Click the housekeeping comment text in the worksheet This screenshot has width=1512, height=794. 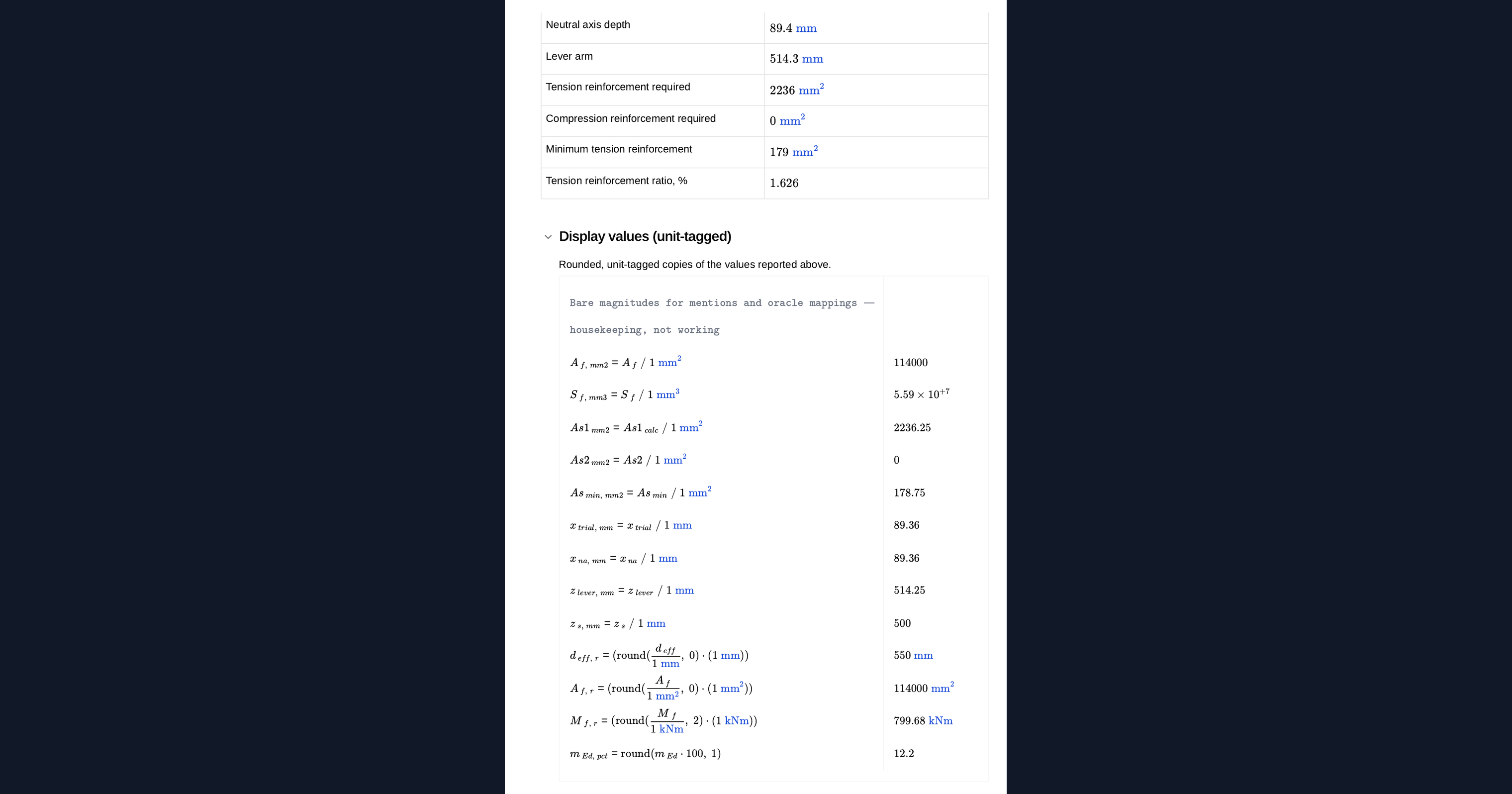[722, 316]
